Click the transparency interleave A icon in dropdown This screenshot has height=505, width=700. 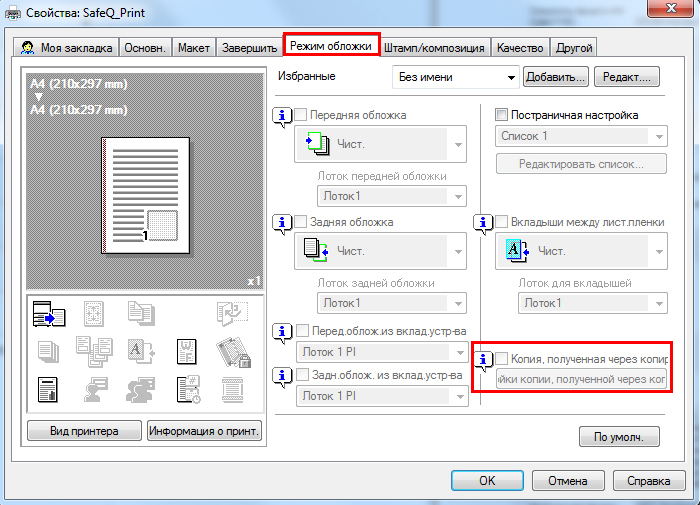(x=517, y=250)
